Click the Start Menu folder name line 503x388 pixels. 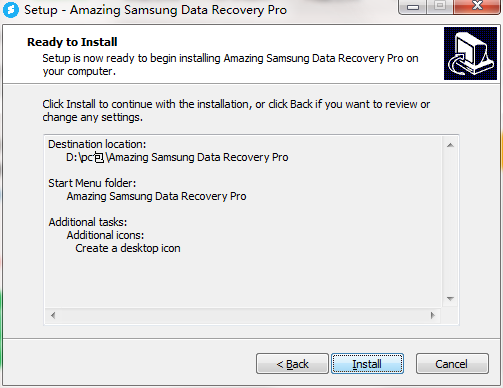click(156, 196)
